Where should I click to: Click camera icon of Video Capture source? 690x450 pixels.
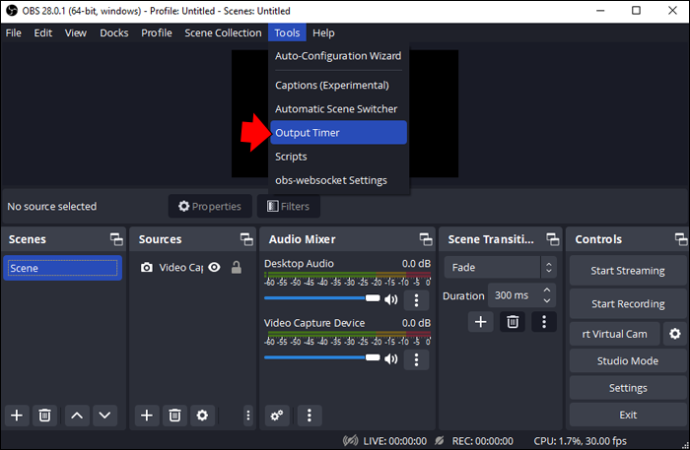pos(147,267)
